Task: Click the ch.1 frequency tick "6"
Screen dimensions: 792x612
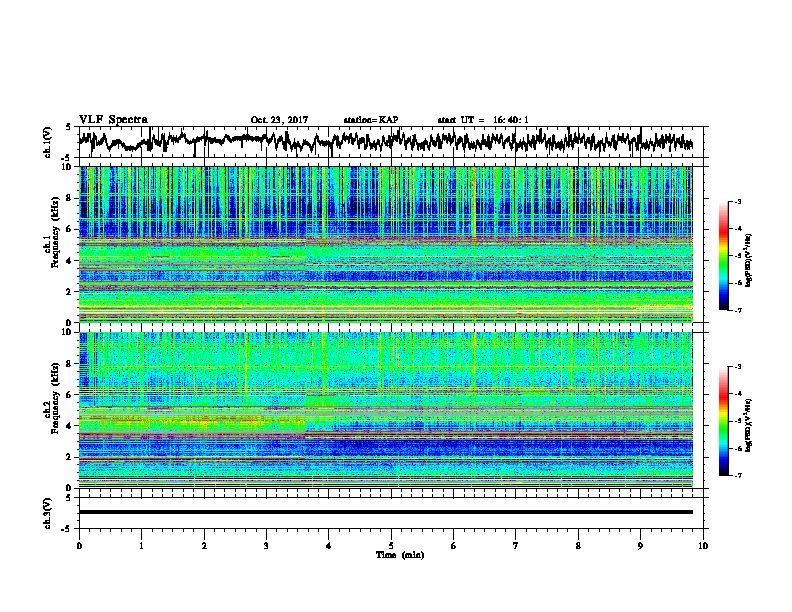Action: 71,230
